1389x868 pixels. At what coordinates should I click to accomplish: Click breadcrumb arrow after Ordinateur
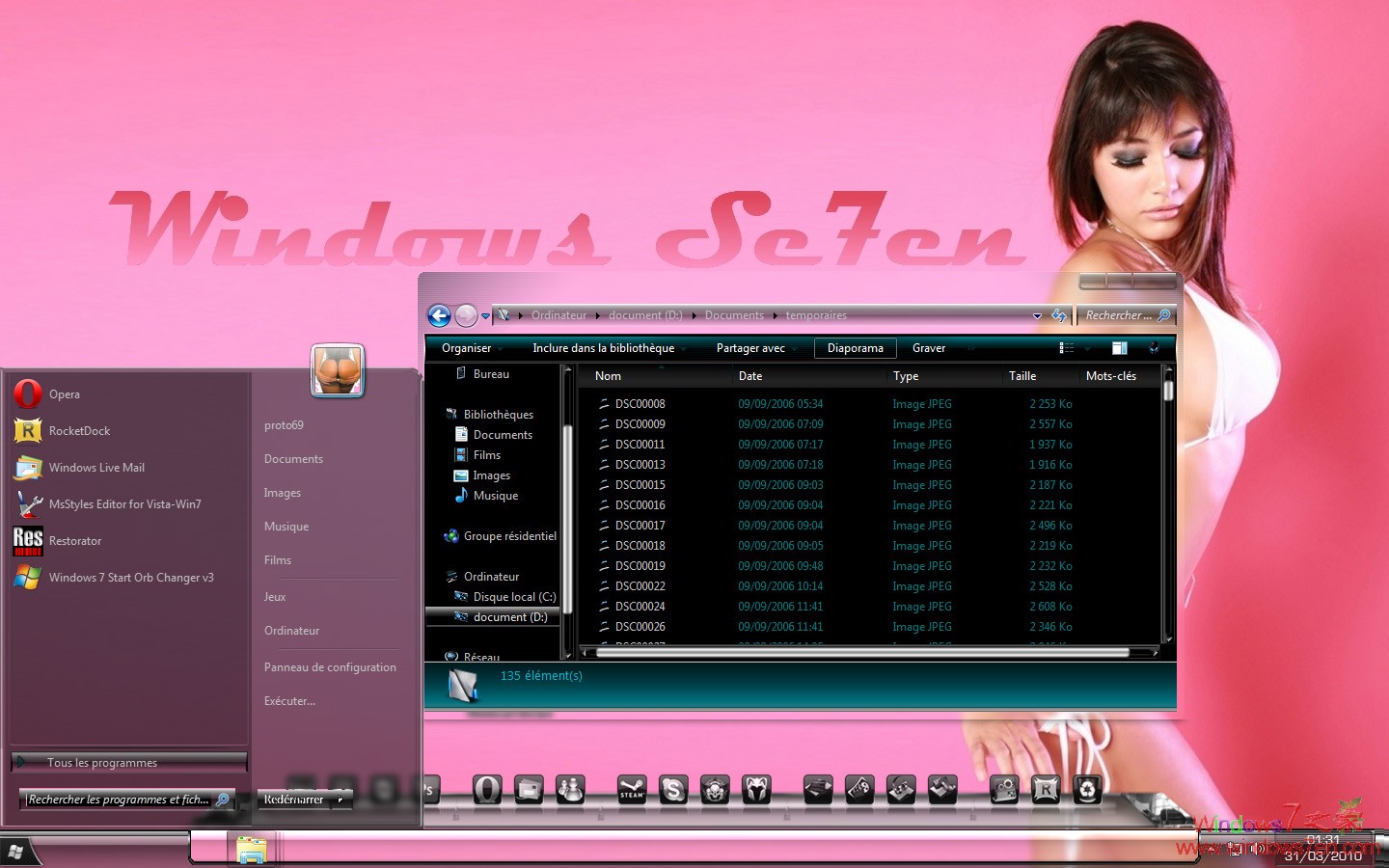[597, 315]
